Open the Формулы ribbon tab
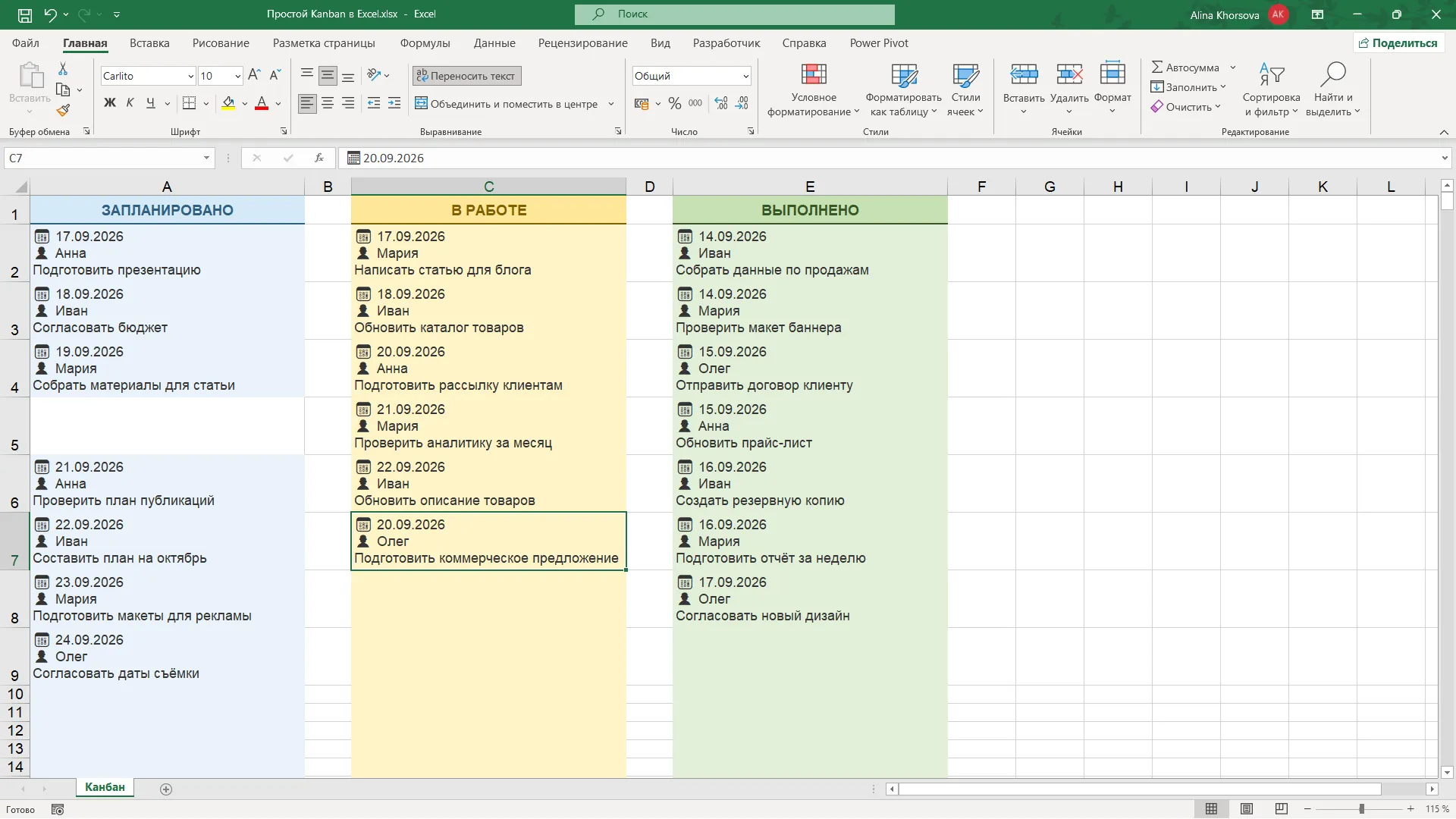 [x=425, y=43]
